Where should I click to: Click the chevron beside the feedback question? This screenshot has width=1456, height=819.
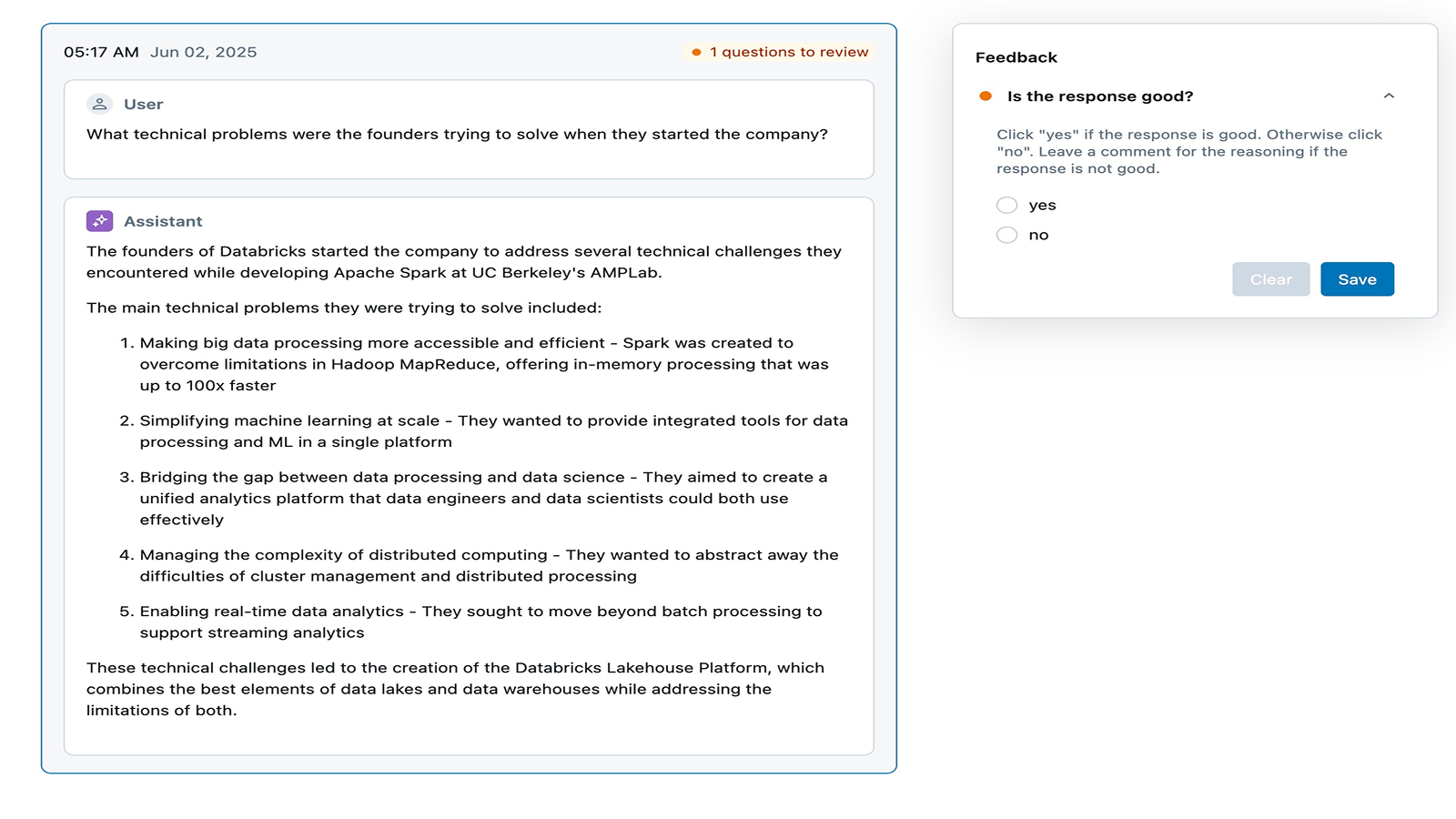[1389, 96]
